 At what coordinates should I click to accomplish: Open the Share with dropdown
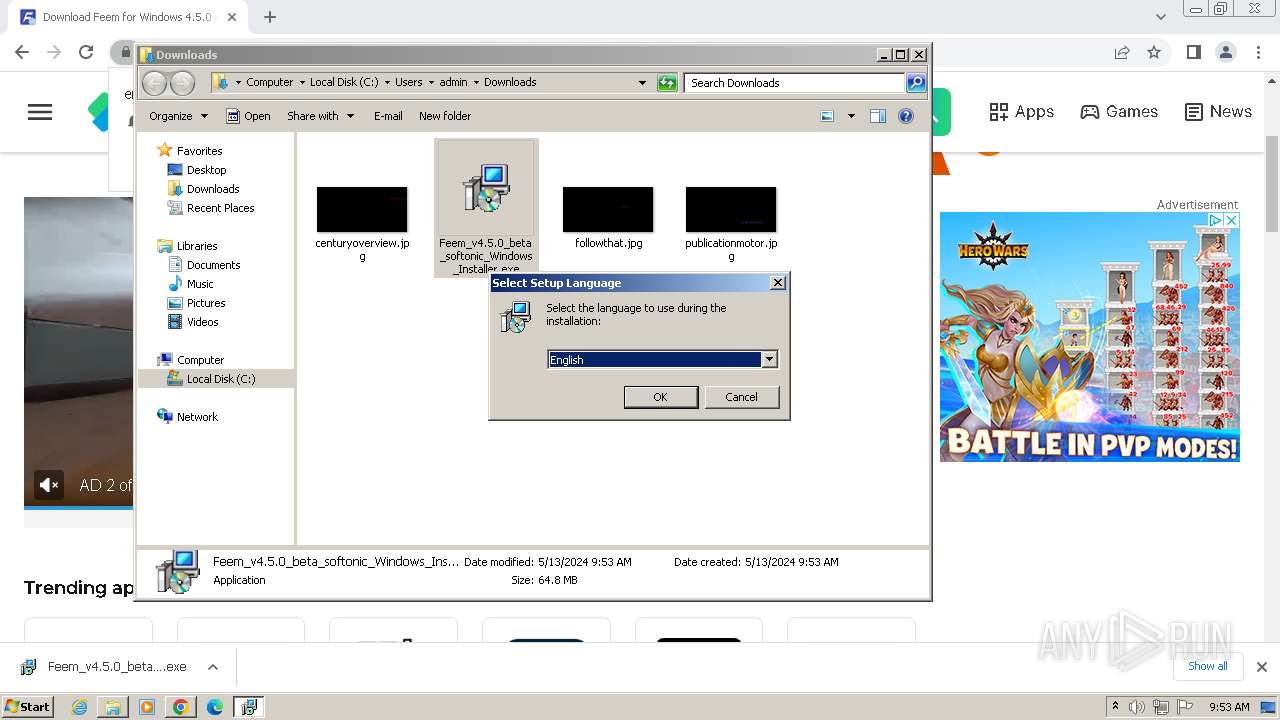point(320,116)
